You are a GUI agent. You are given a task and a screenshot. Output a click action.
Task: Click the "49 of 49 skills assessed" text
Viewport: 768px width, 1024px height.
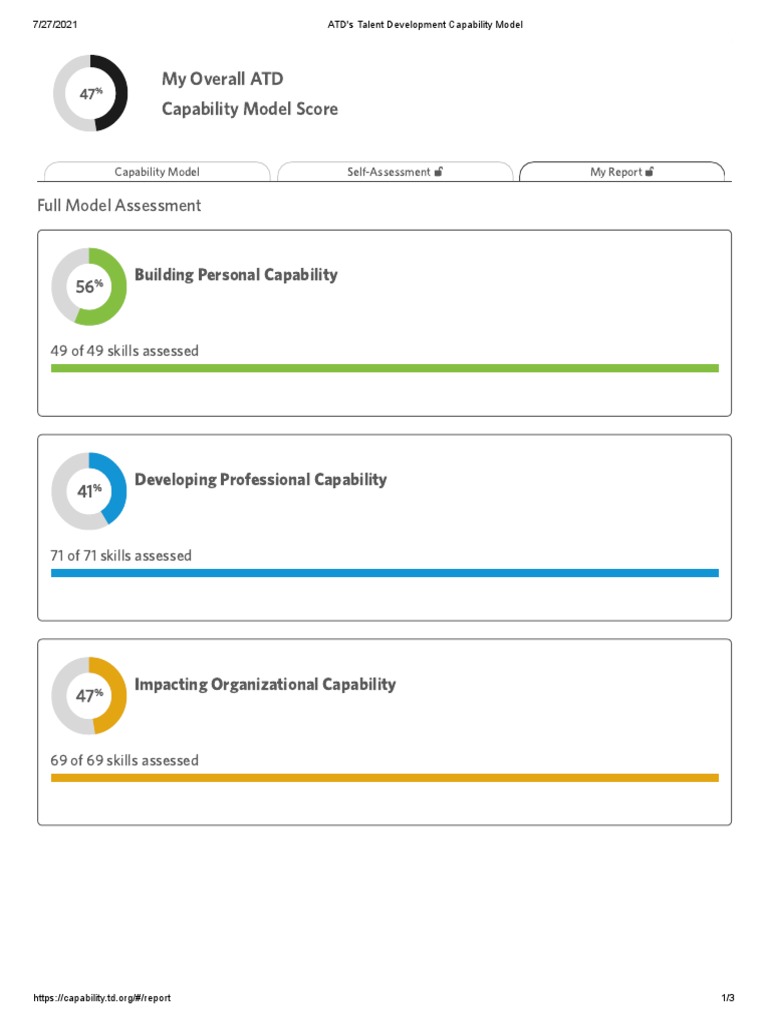pyautogui.click(x=125, y=351)
